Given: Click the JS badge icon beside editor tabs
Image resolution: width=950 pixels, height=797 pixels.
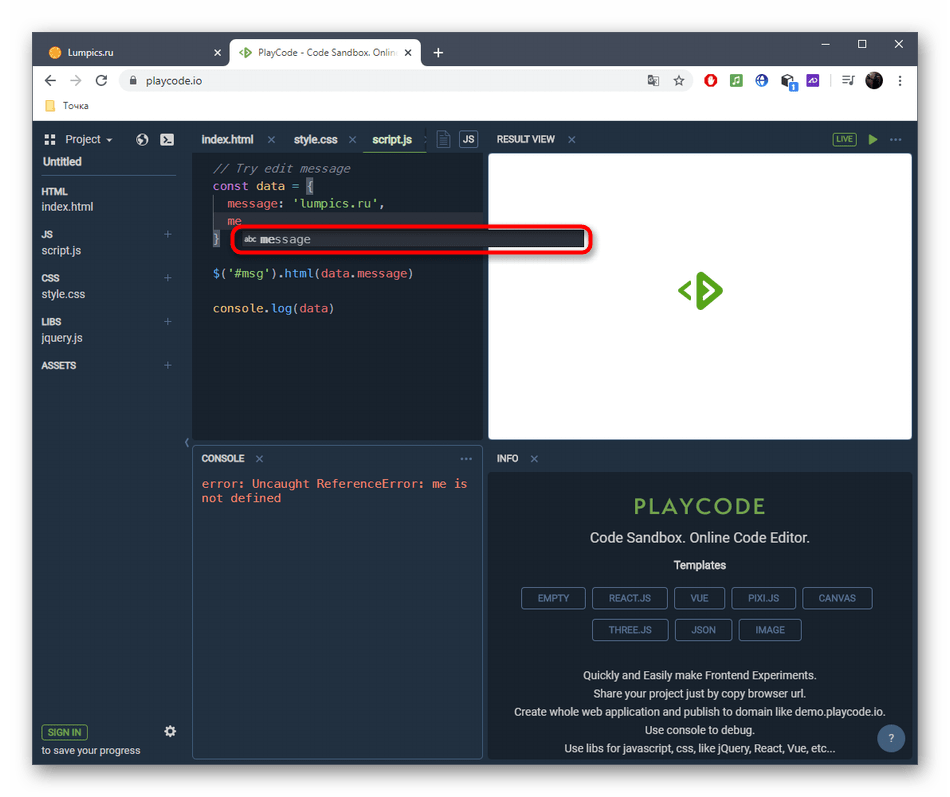Looking at the screenshot, I should [x=468, y=140].
